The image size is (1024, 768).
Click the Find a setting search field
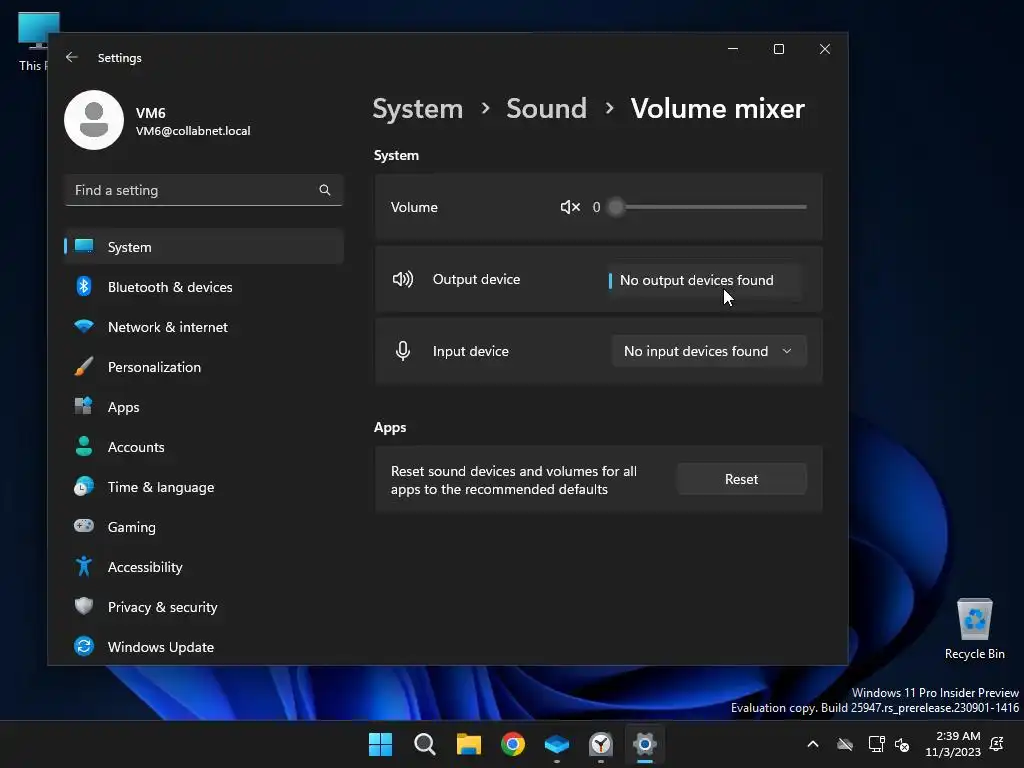(x=204, y=190)
